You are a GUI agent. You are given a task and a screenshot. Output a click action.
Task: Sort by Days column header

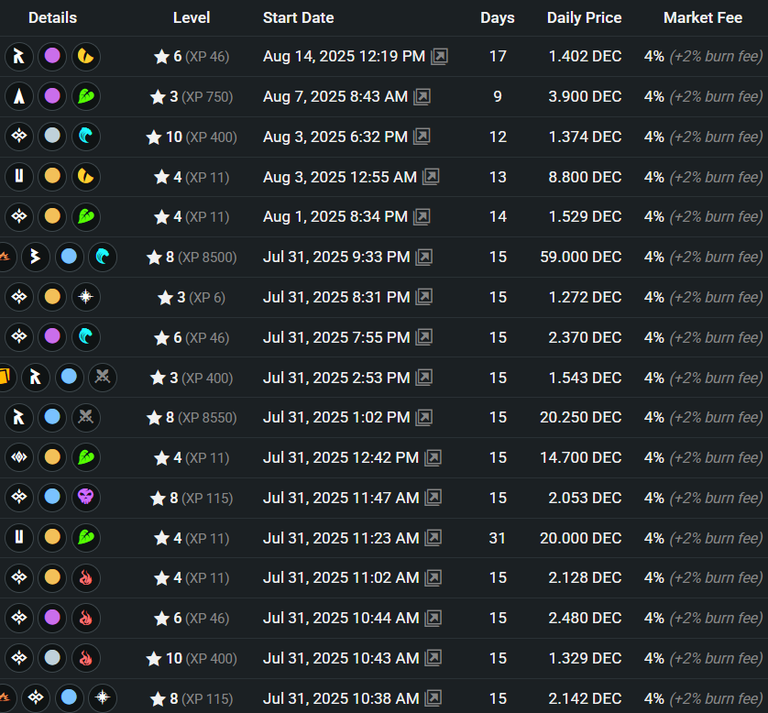pos(497,18)
